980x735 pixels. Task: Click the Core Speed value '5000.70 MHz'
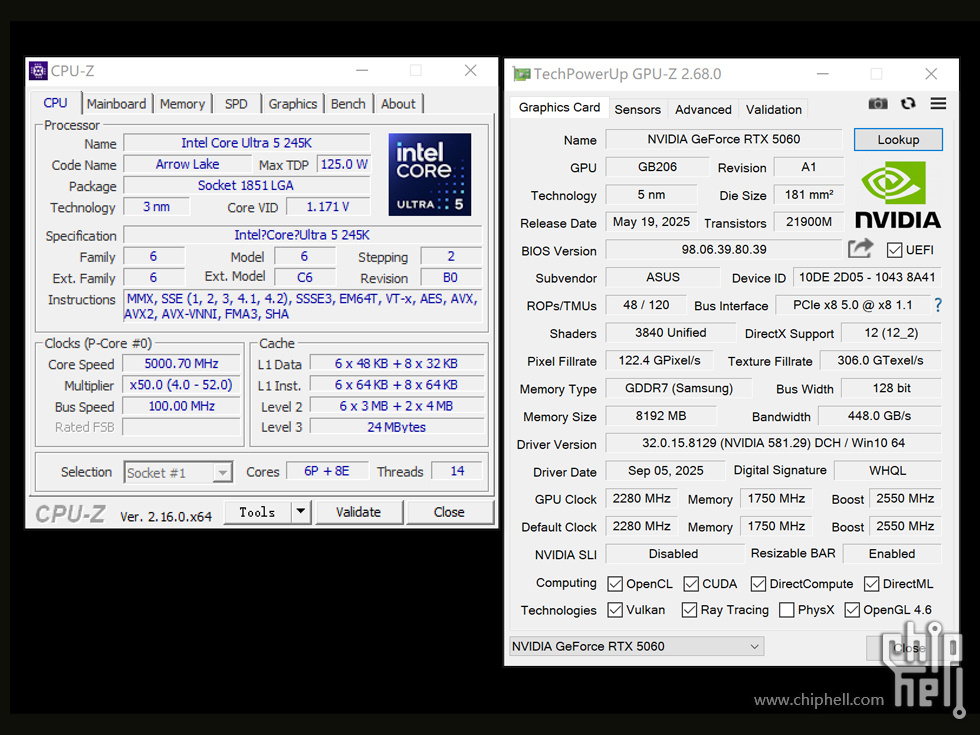(181, 364)
